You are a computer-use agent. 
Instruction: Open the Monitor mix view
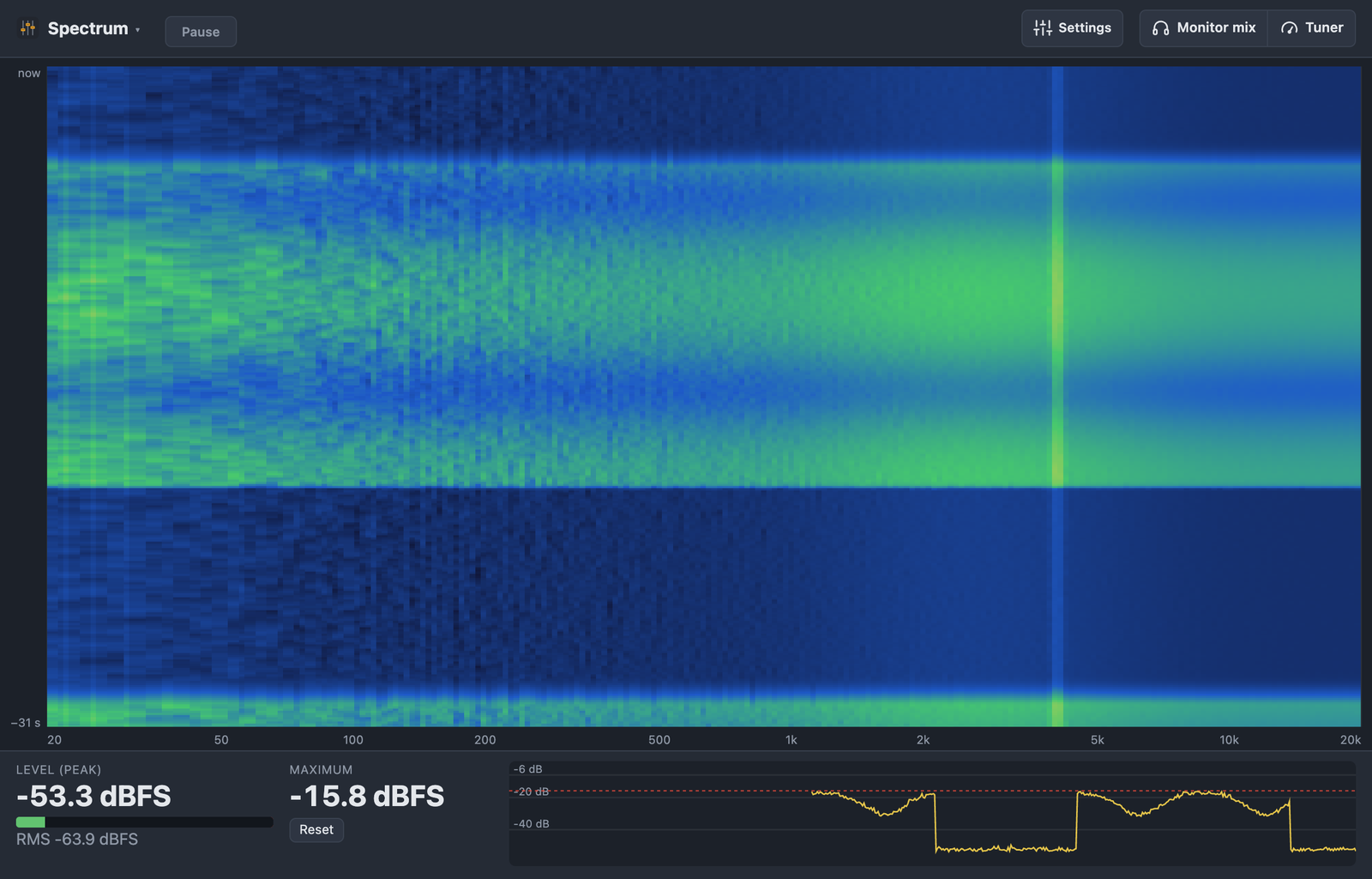(x=1204, y=28)
